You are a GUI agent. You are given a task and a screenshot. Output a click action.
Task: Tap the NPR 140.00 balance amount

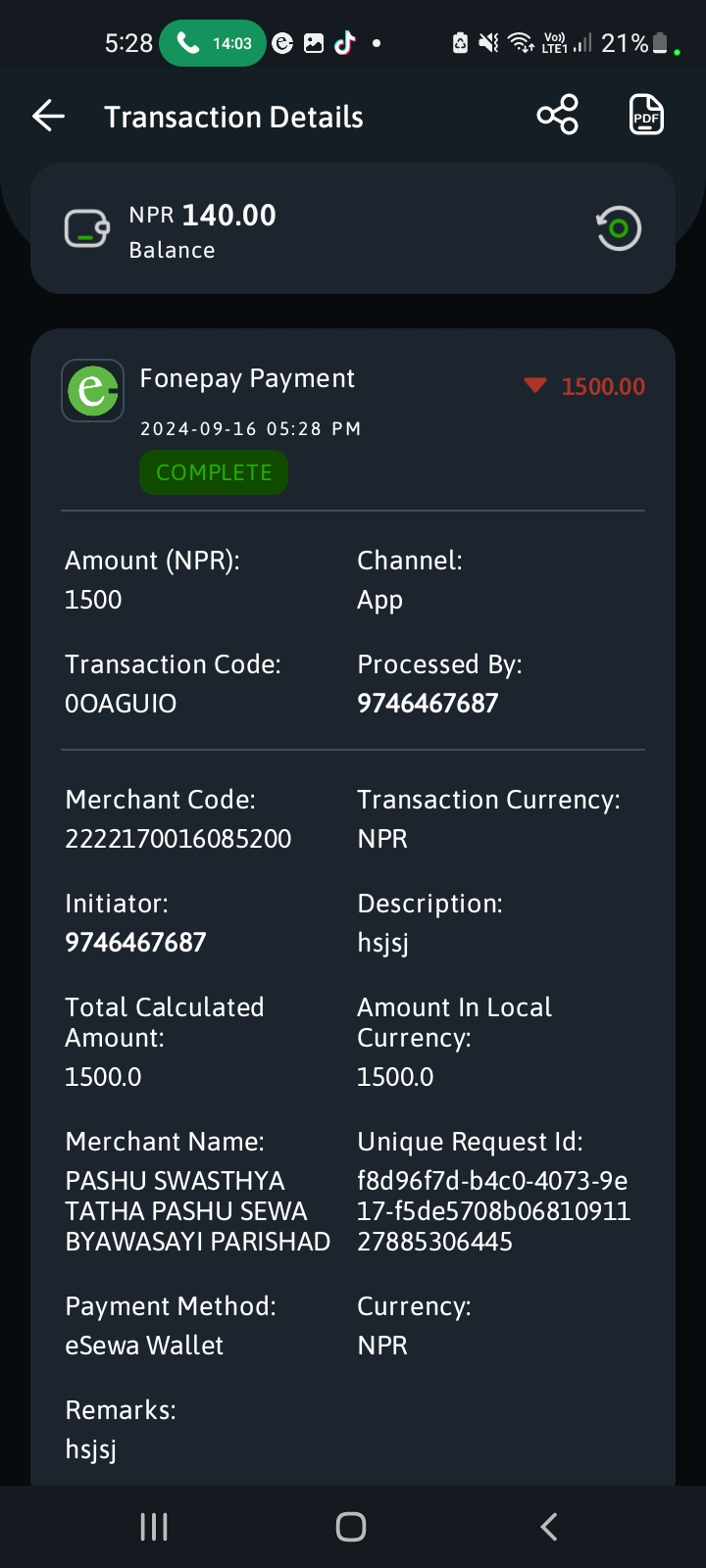tap(203, 216)
